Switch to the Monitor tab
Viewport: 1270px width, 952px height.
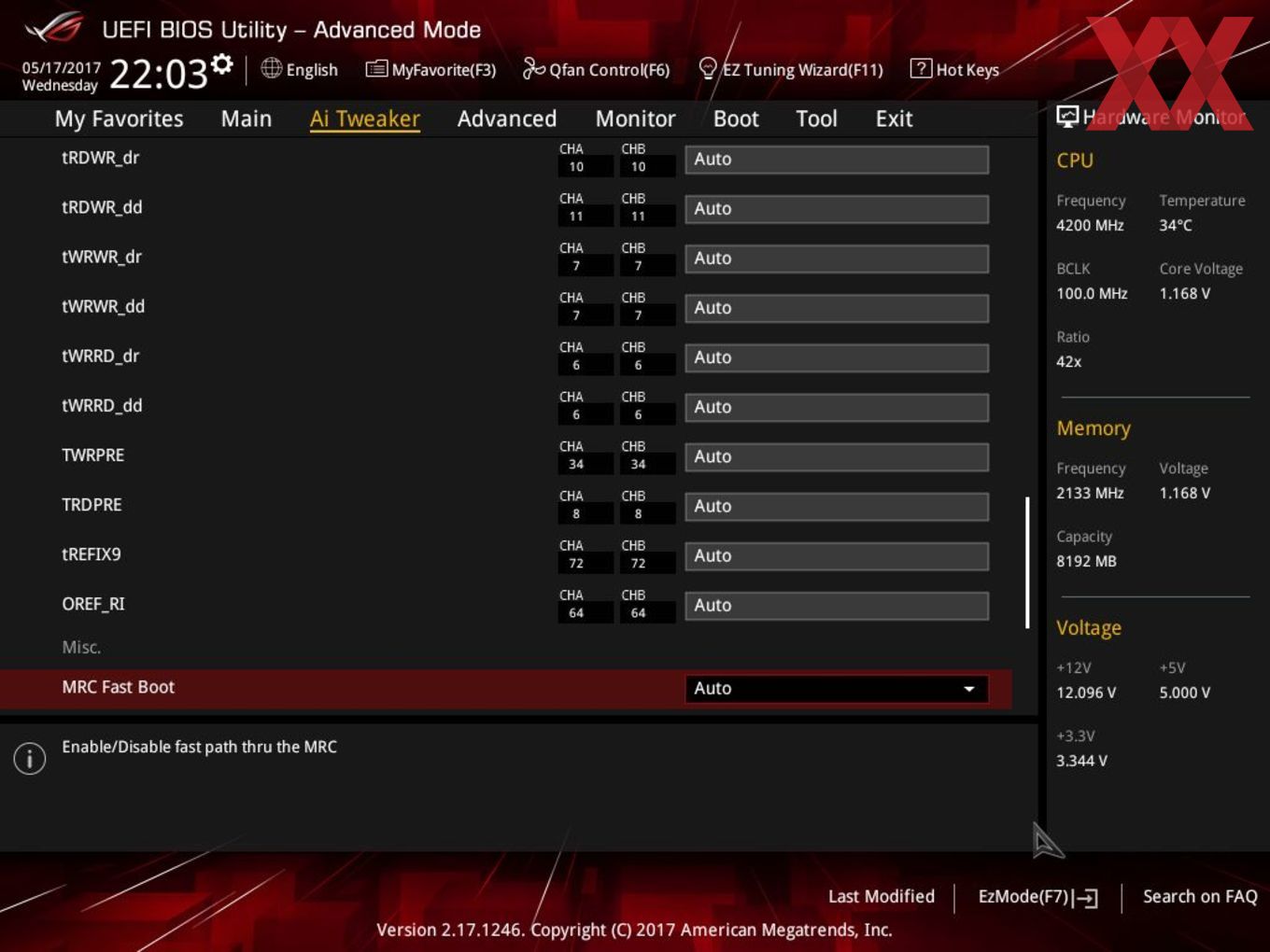point(635,119)
